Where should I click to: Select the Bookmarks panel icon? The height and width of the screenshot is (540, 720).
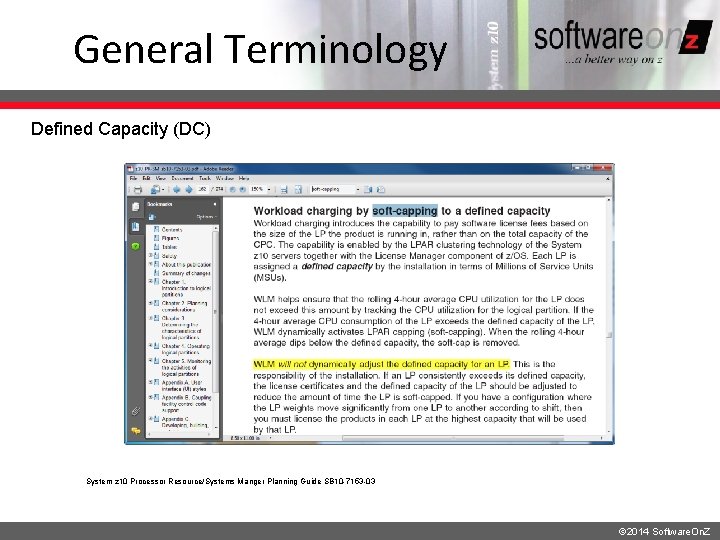(x=135, y=226)
